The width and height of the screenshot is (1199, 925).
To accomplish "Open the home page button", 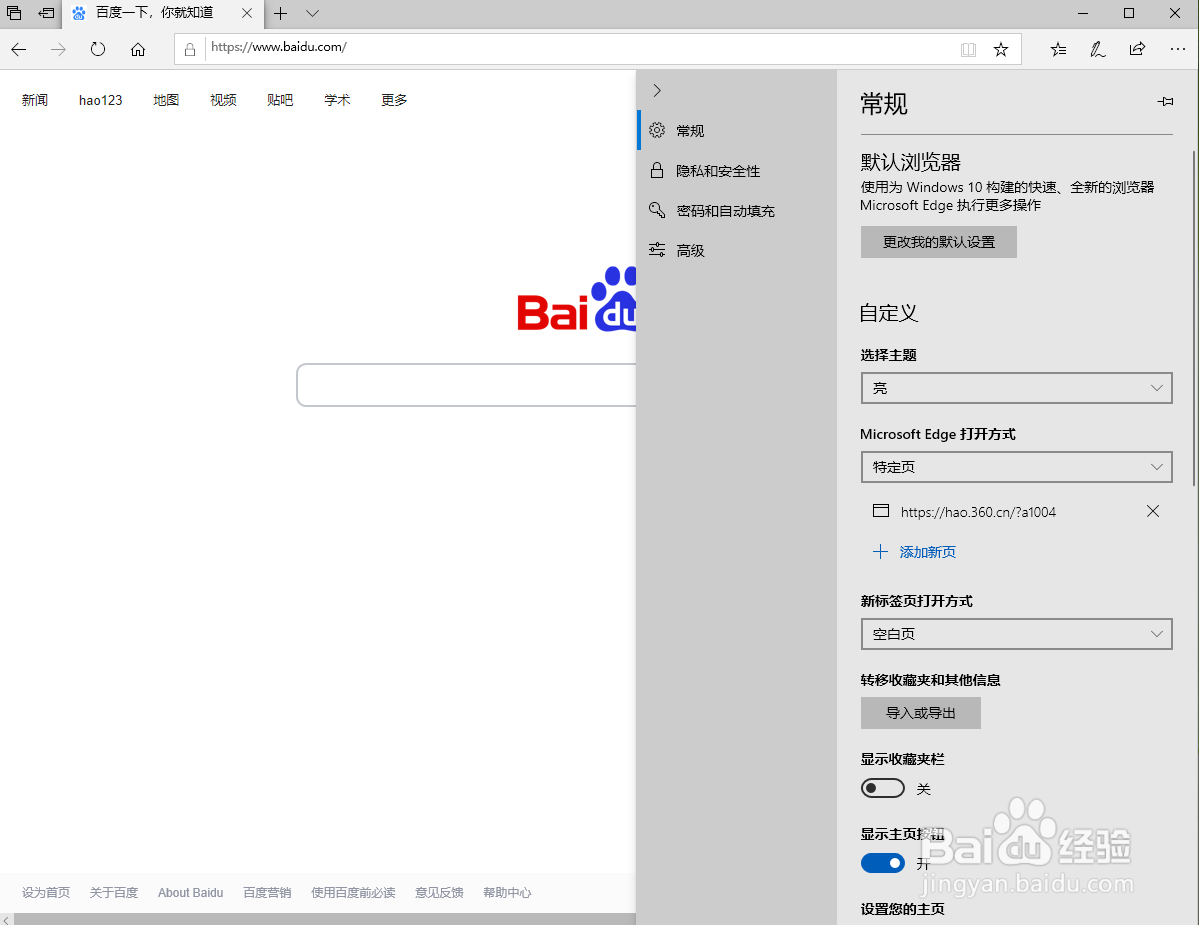I will tap(138, 50).
